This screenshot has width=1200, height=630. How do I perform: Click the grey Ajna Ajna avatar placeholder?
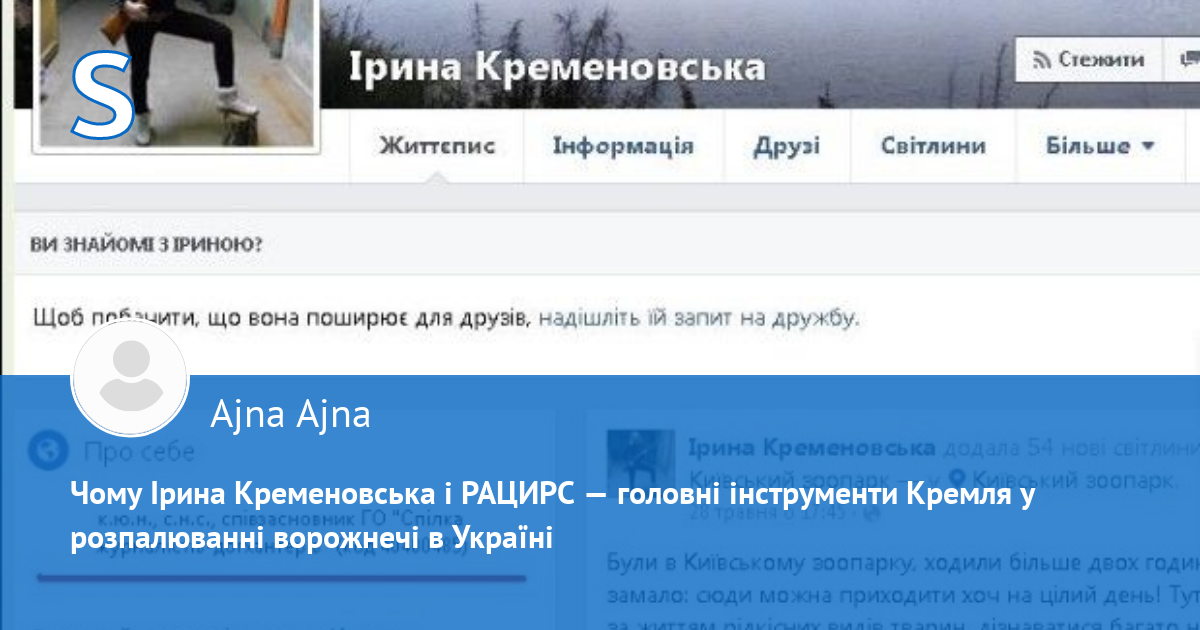pos(130,379)
